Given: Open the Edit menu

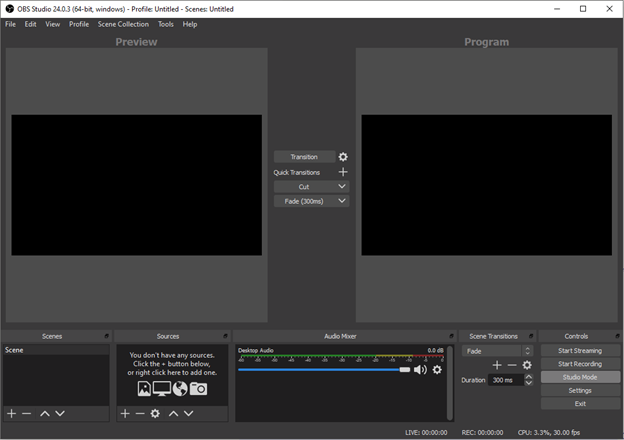Looking at the screenshot, I should coord(30,24).
